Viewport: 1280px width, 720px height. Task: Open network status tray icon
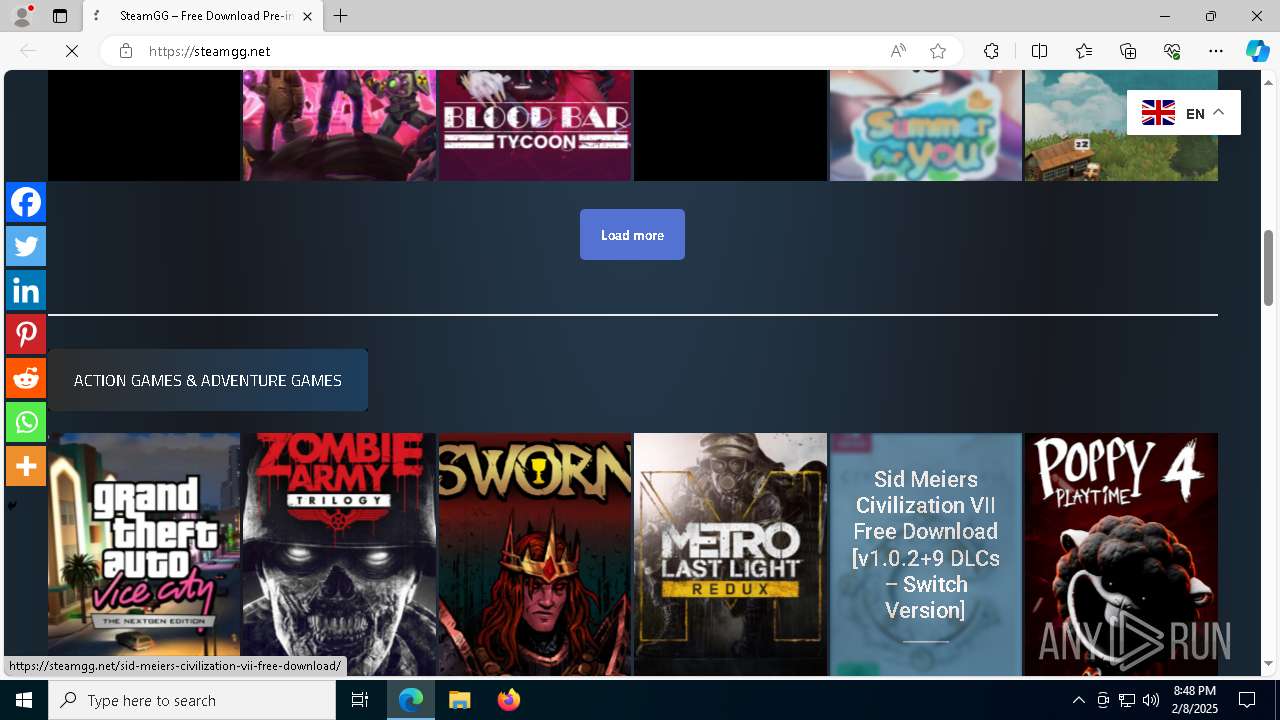1127,700
